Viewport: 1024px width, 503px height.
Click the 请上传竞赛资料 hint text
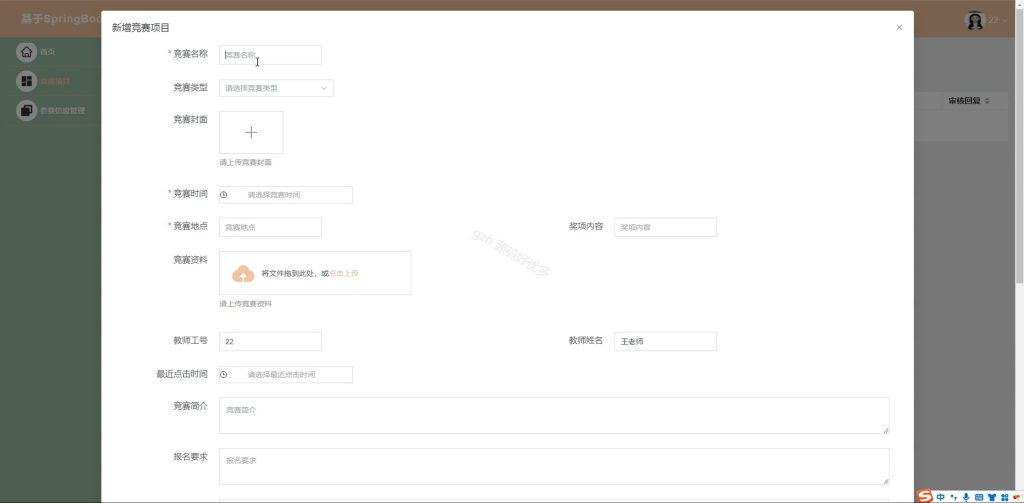point(246,304)
